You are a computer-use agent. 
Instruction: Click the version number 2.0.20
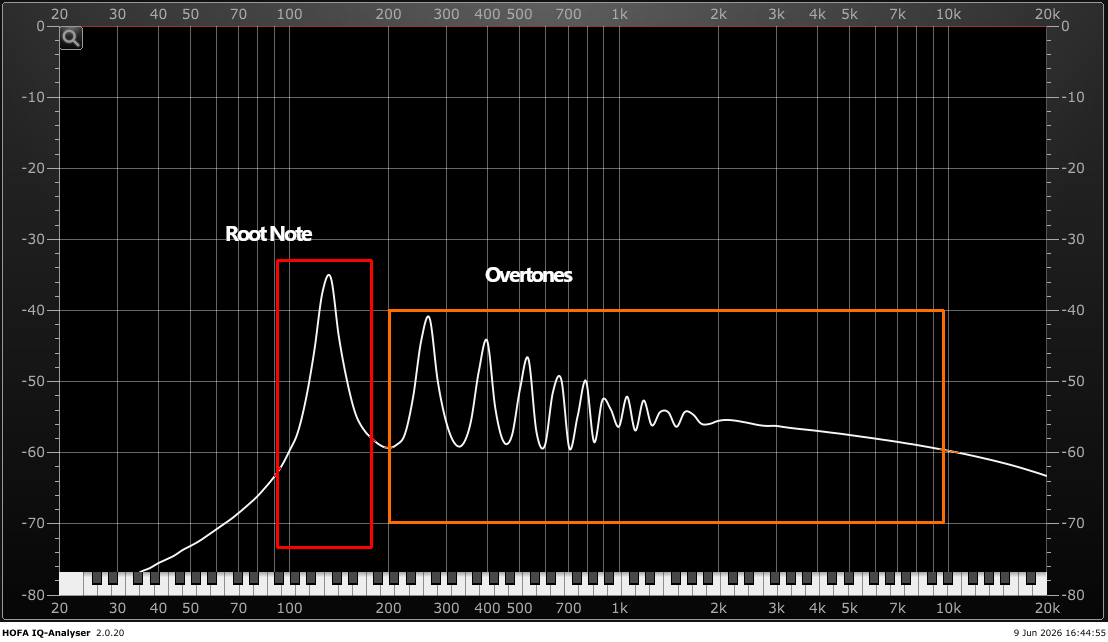(x=110, y=633)
